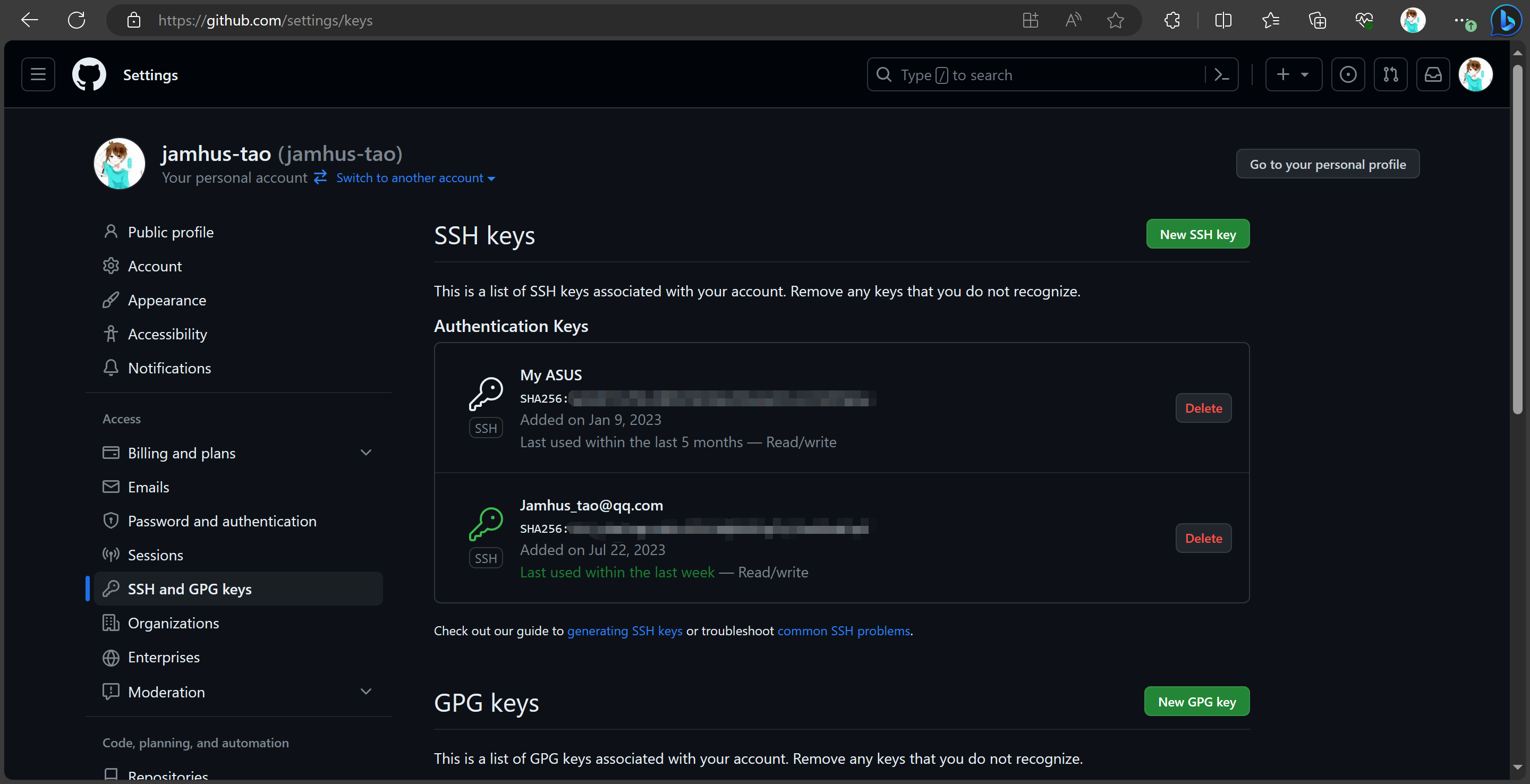The width and height of the screenshot is (1530, 784).
Task: Open GitHub user menu avatar in header
Action: coord(1475,75)
